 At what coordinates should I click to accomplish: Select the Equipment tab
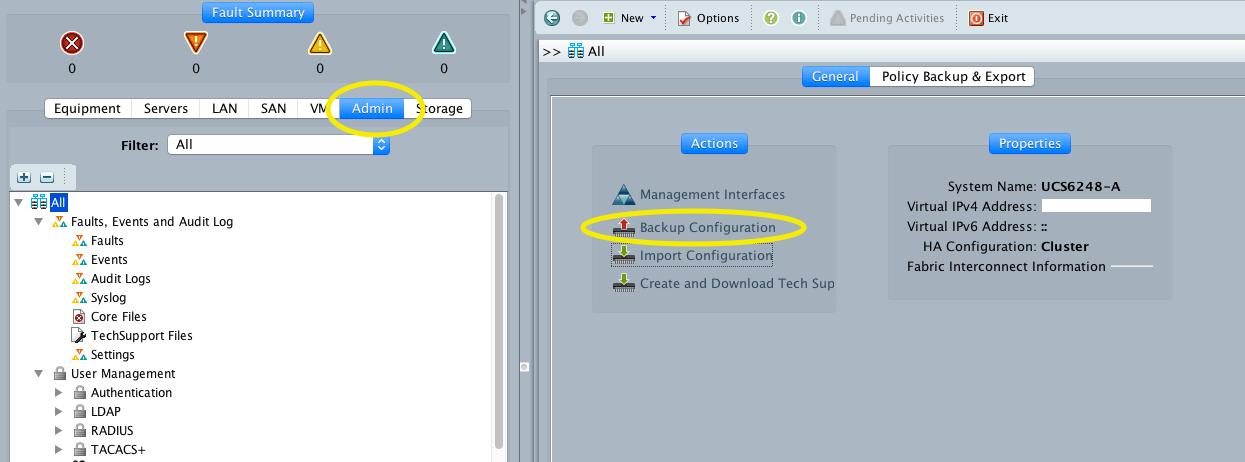[x=87, y=109]
